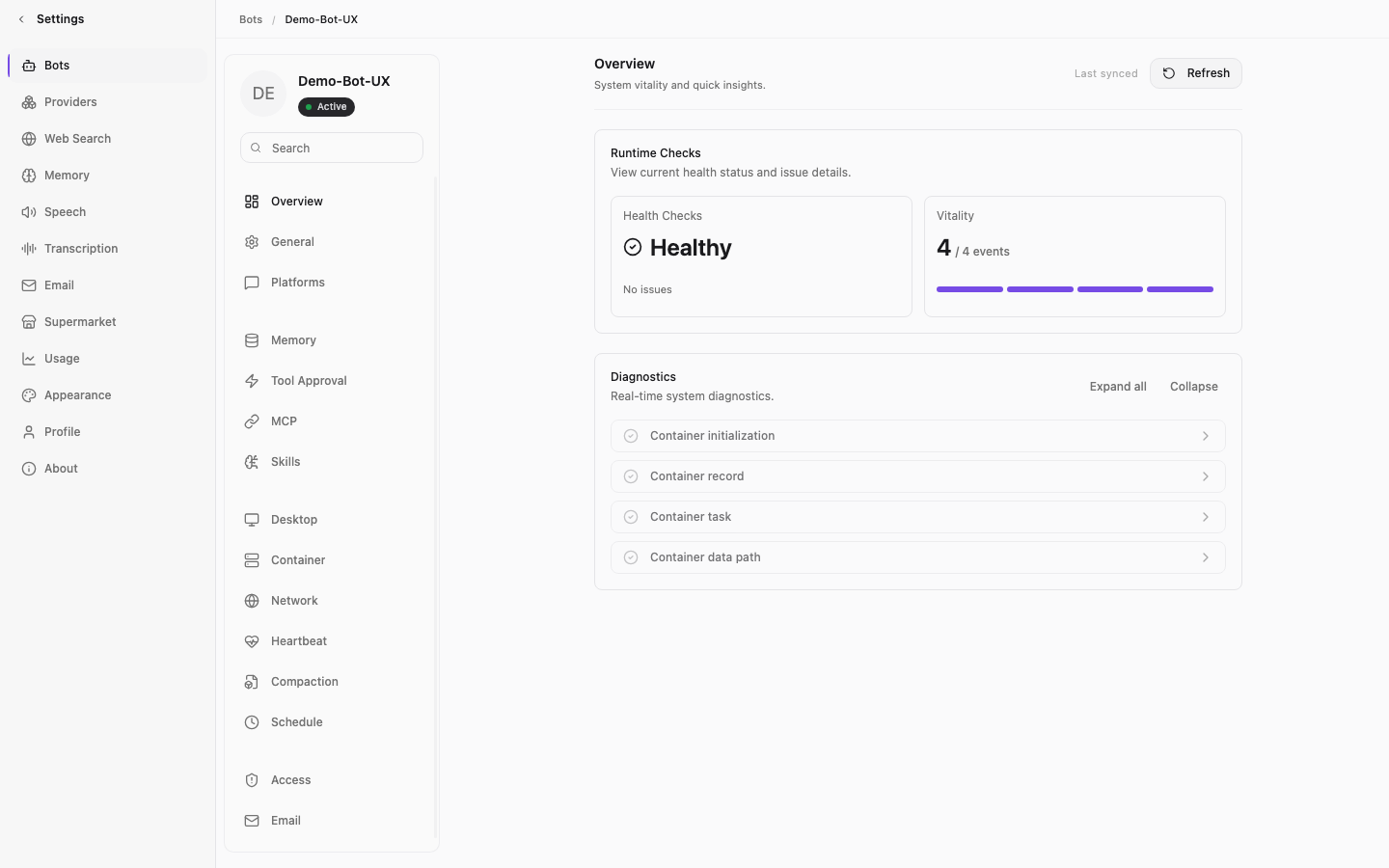Click the Demo-Bot-UX breadcrumb

click(321, 19)
